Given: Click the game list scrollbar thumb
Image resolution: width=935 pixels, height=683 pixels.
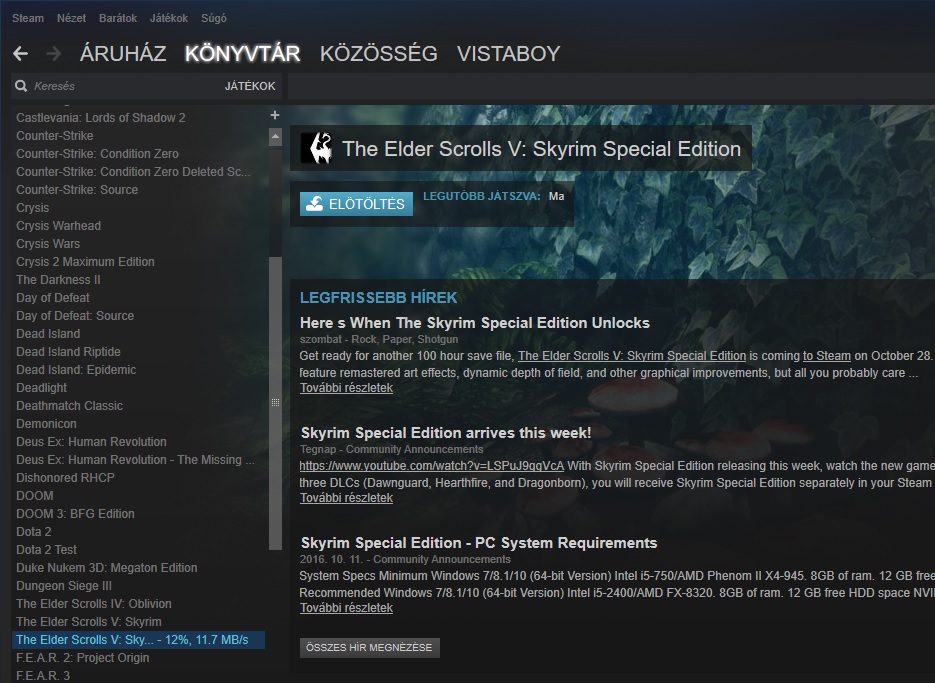Looking at the screenshot, I should click(275, 403).
